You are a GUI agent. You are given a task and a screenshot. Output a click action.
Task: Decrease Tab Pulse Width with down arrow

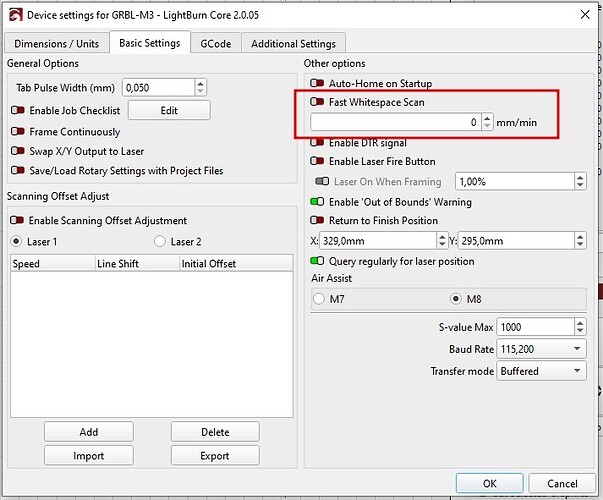click(x=200, y=92)
